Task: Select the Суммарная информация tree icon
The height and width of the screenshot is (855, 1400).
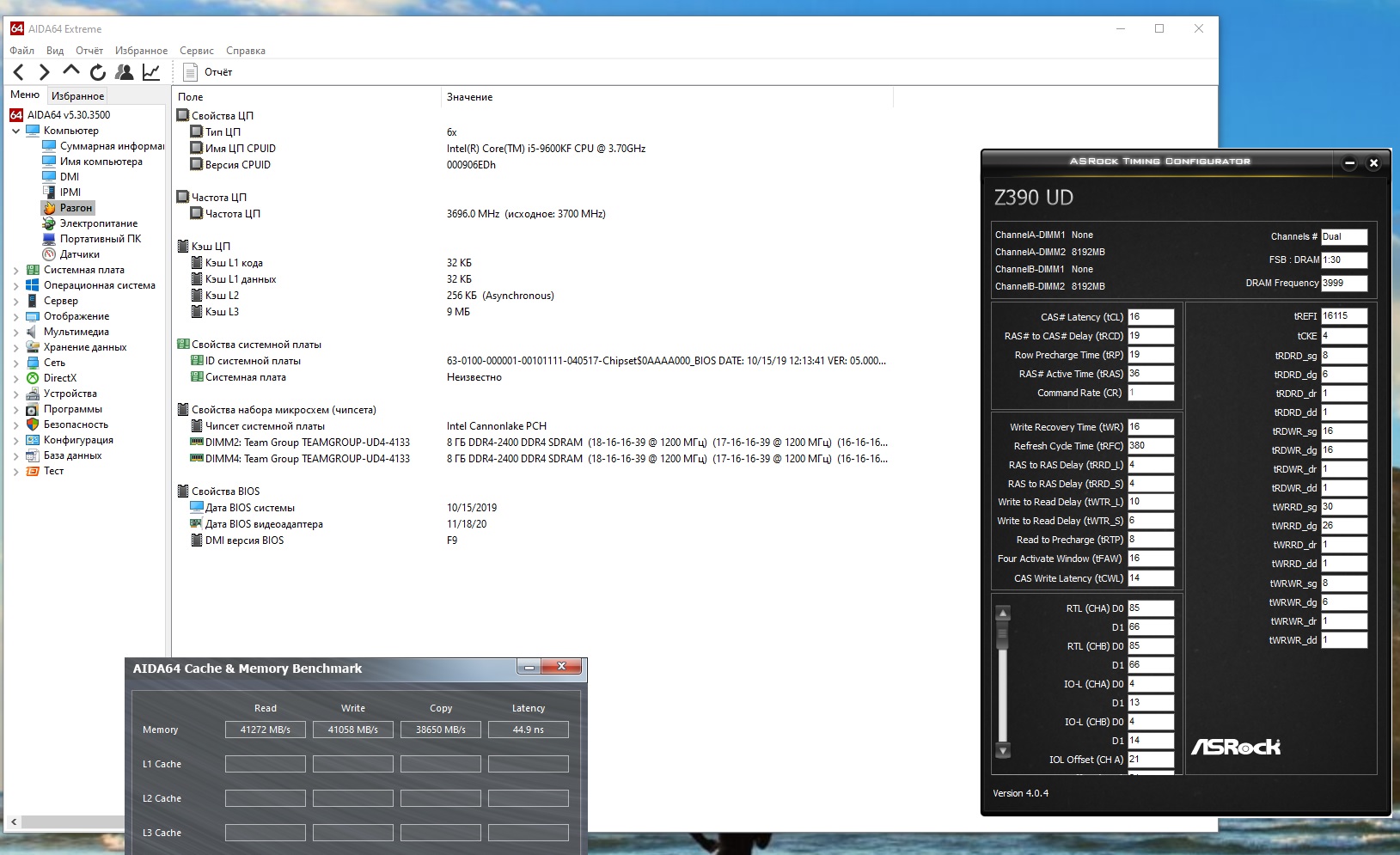Action: tap(49, 146)
